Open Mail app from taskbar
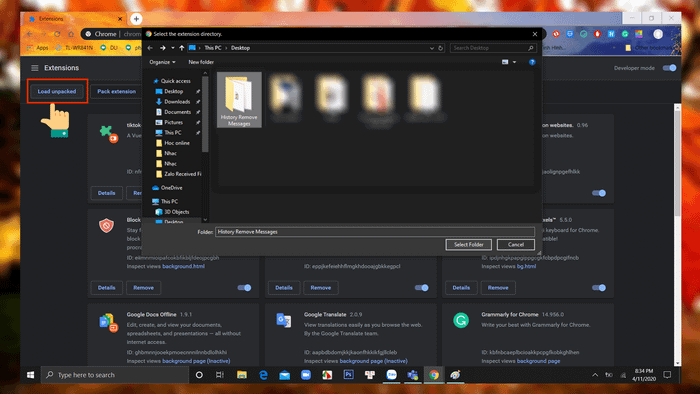Screen dimensions: 700x394 click(284, 375)
